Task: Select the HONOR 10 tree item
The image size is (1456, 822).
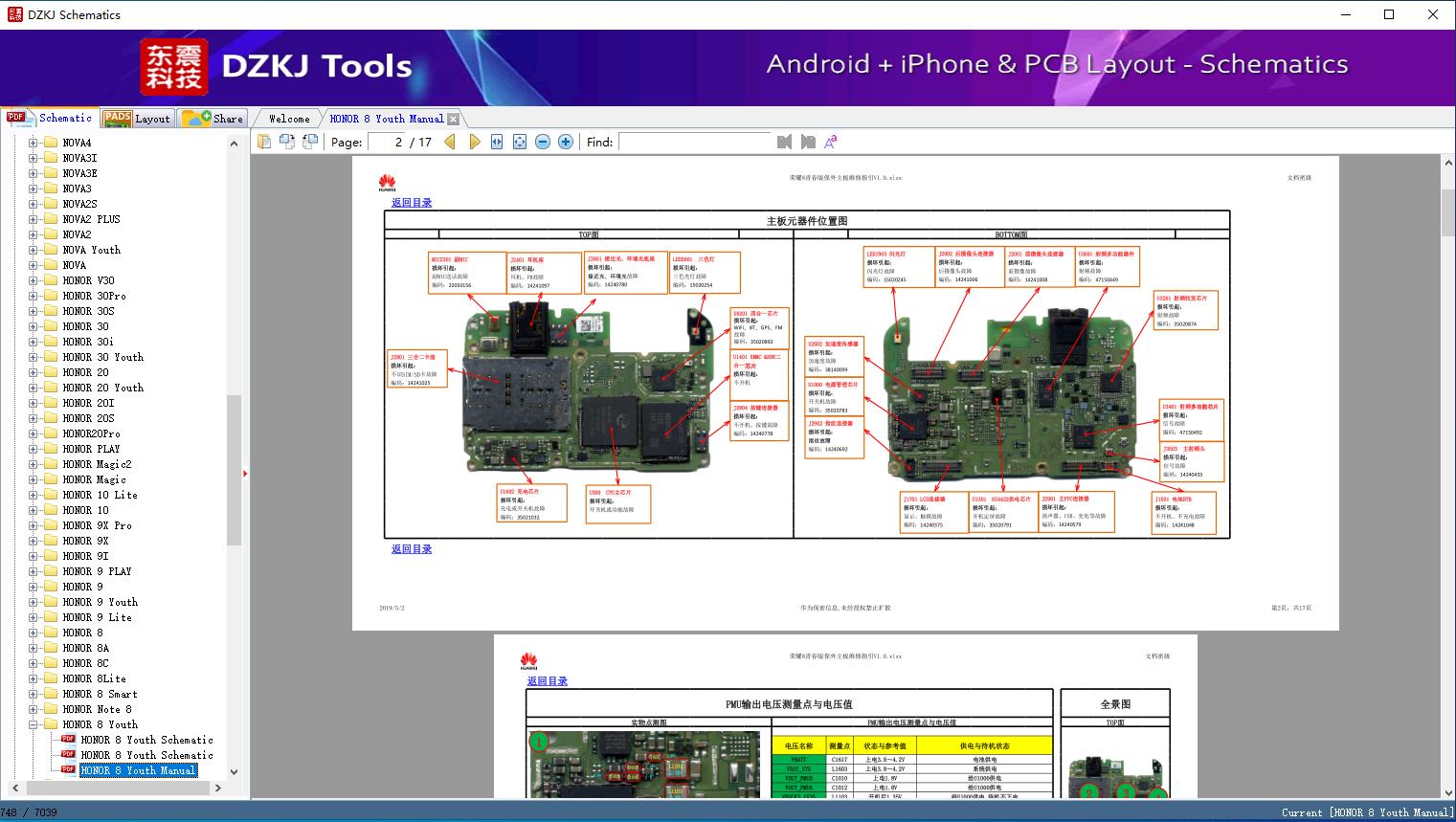Action: [x=85, y=510]
